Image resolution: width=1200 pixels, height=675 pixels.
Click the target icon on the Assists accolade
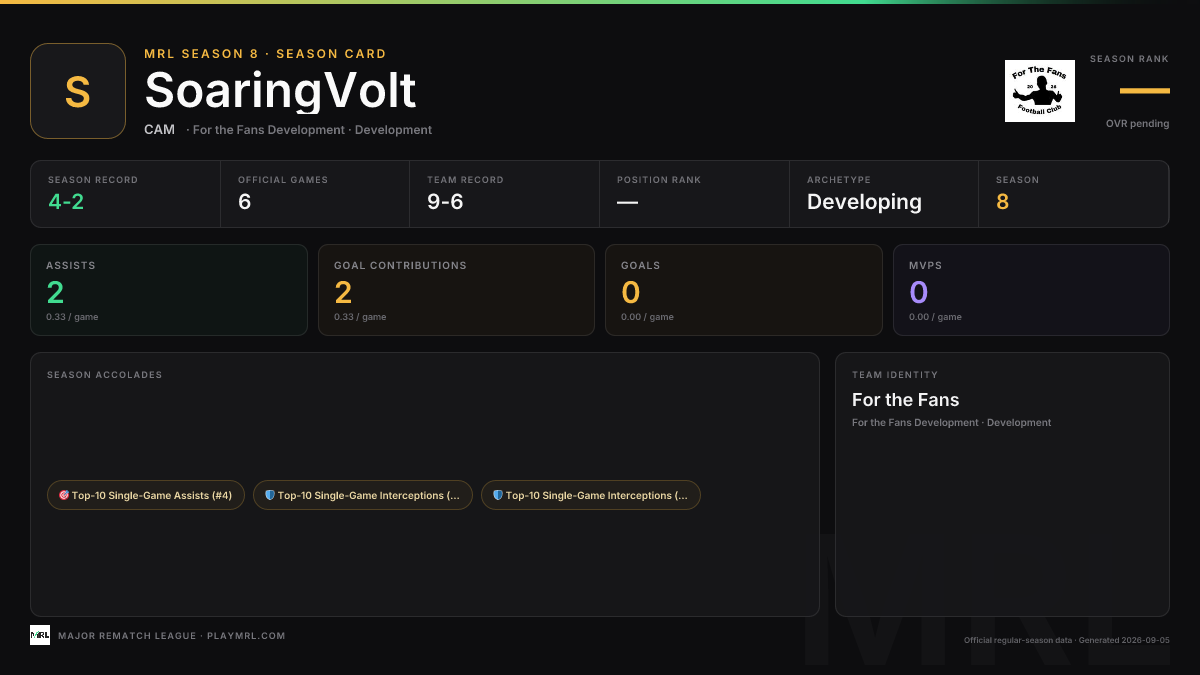pyautogui.click(x=64, y=495)
